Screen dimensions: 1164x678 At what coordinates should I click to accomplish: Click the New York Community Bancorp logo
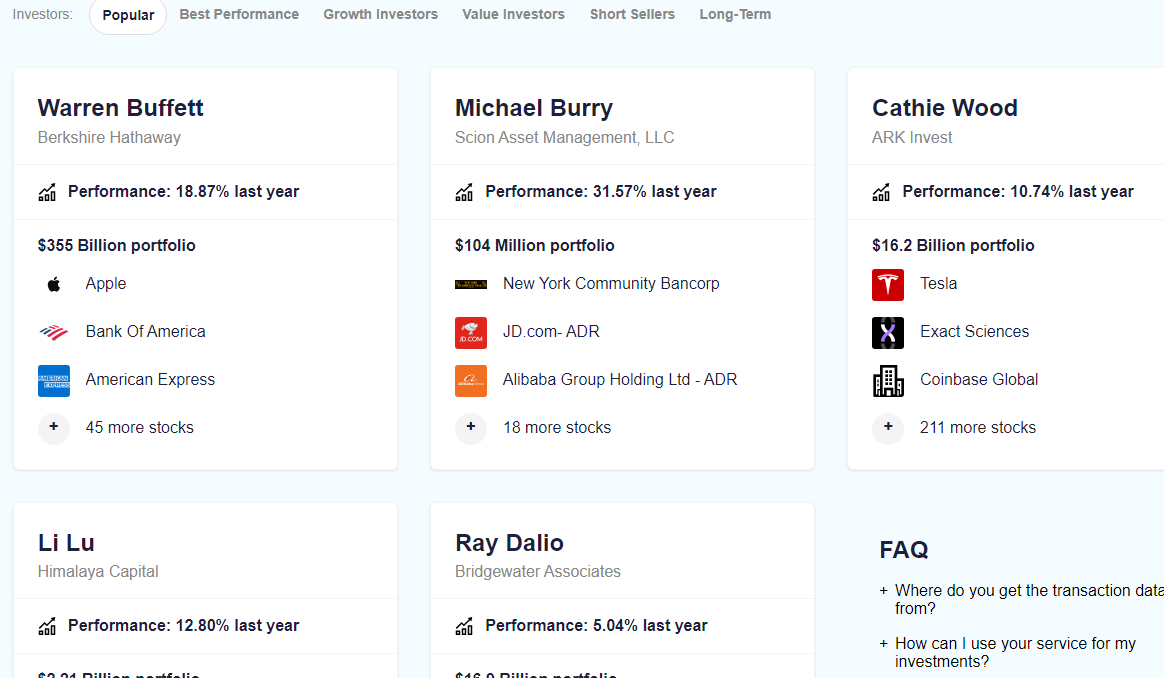click(471, 284)
